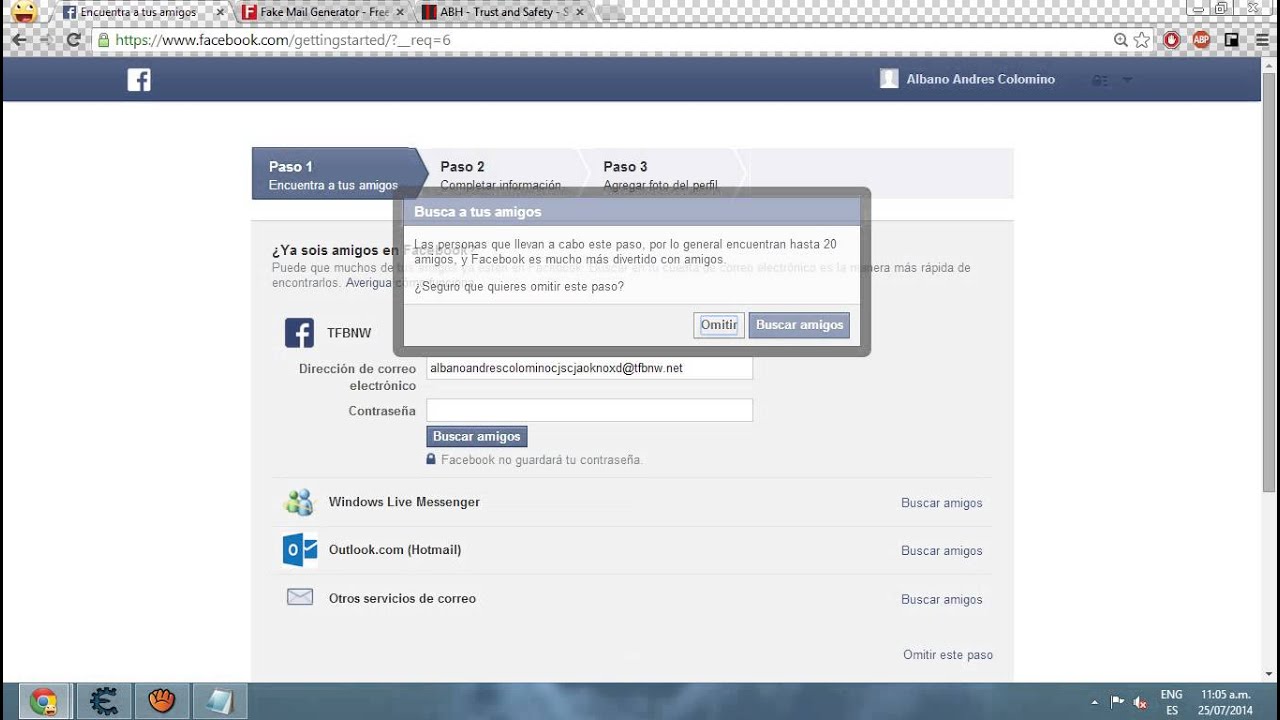Click the ENG ES language indicator

[1171, 702]
